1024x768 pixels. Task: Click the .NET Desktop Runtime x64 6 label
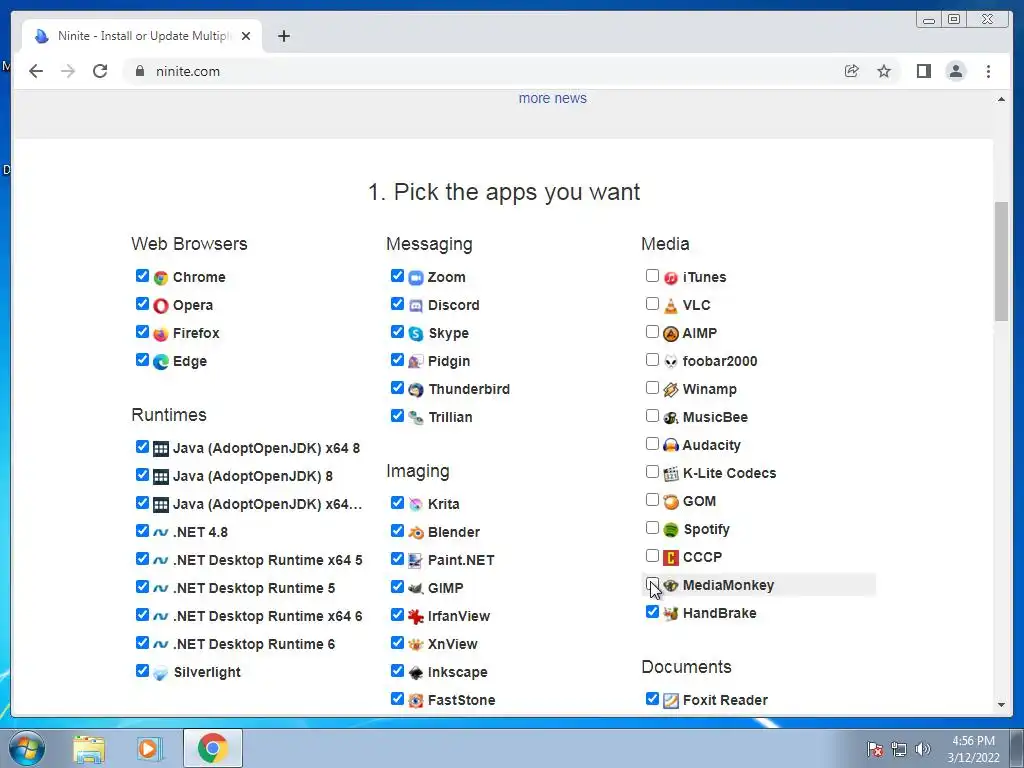[268, 616]
